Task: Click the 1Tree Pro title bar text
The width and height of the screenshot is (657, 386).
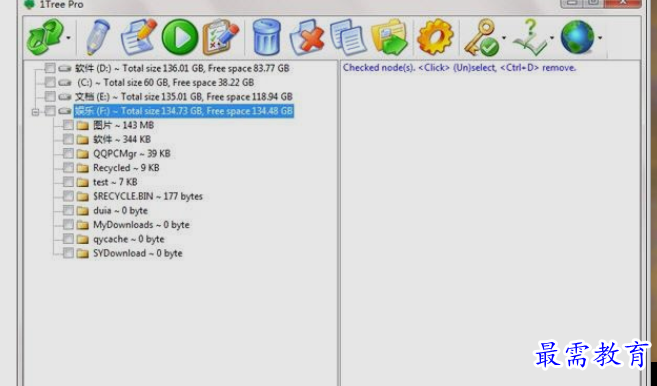Action: click(x=61, y=5)
